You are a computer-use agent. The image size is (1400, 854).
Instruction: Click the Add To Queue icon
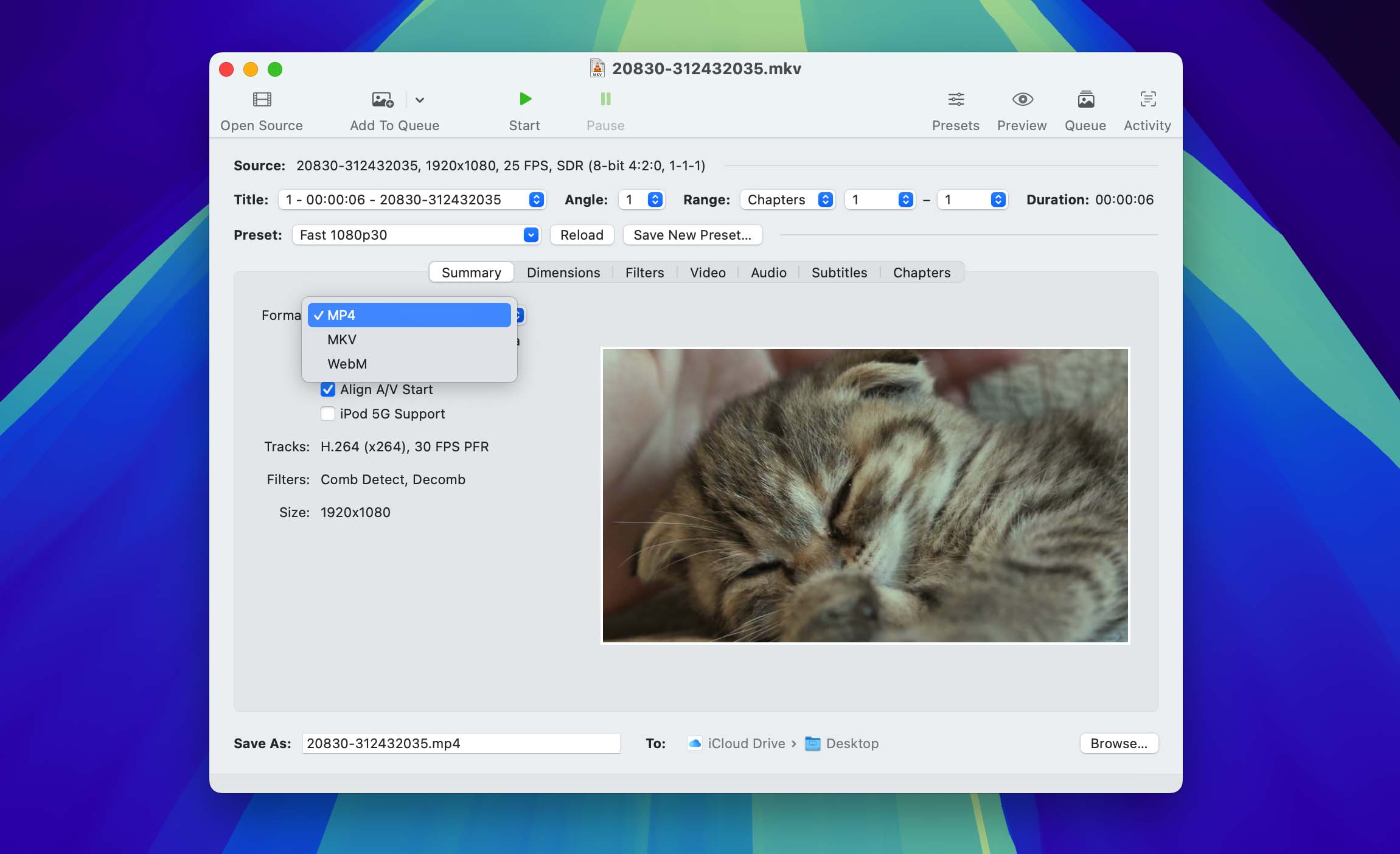coord(382,99)
